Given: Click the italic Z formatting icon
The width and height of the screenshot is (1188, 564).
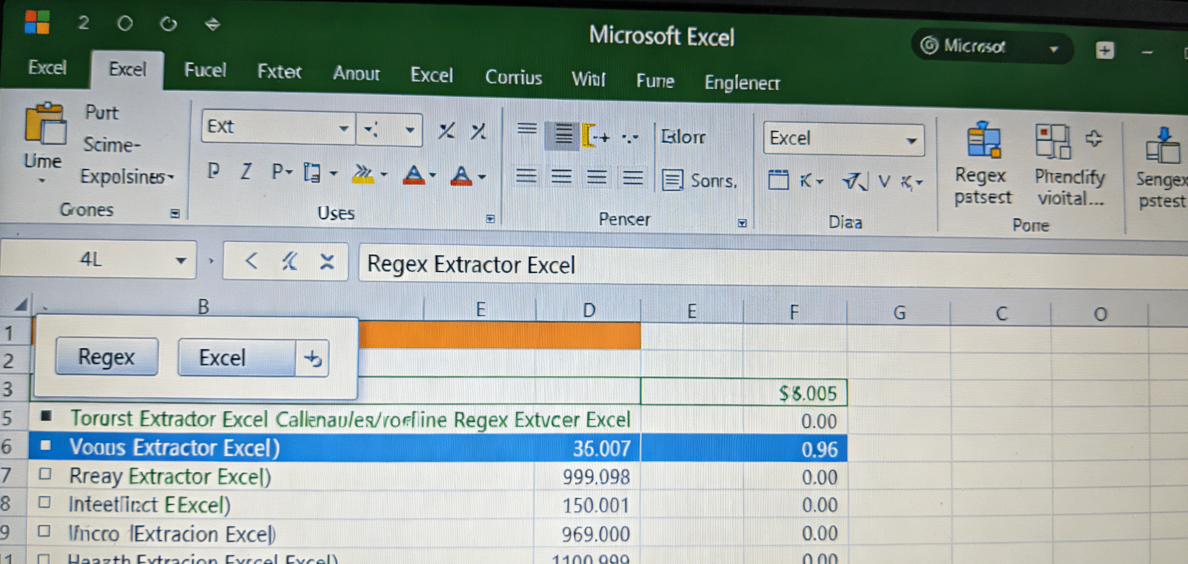Looking at the screenshot, I should click(245, 173).
